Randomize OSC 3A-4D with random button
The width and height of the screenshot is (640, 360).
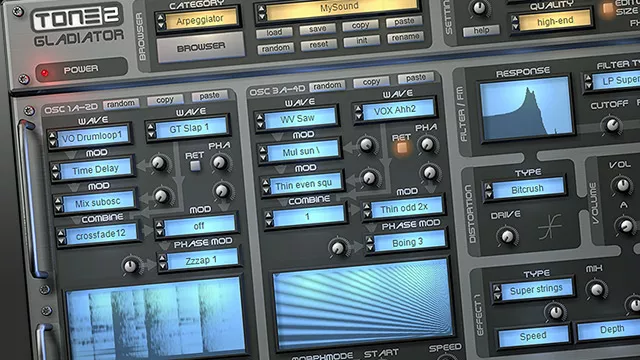pos(327,85)
